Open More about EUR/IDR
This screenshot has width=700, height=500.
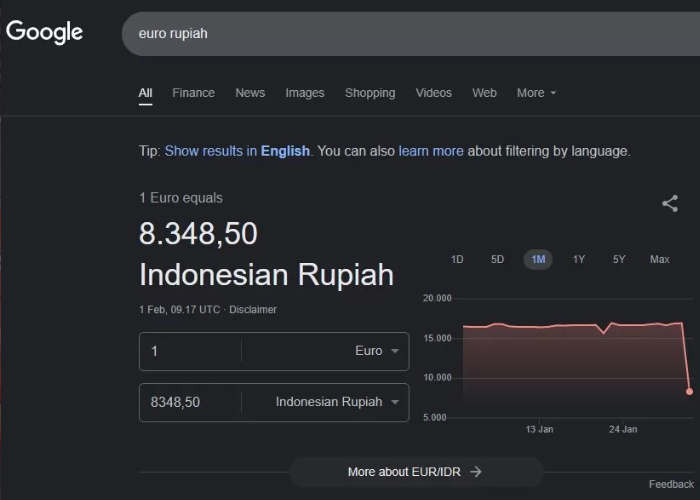click(x=416, y=471)
